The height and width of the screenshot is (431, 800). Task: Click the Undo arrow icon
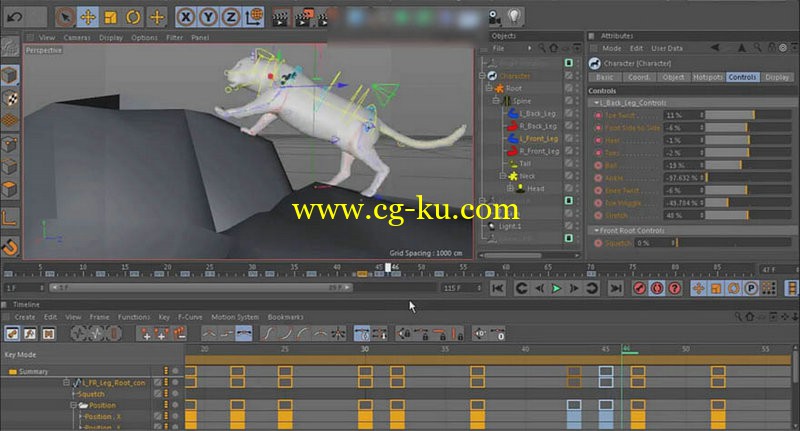coord(14,17)
